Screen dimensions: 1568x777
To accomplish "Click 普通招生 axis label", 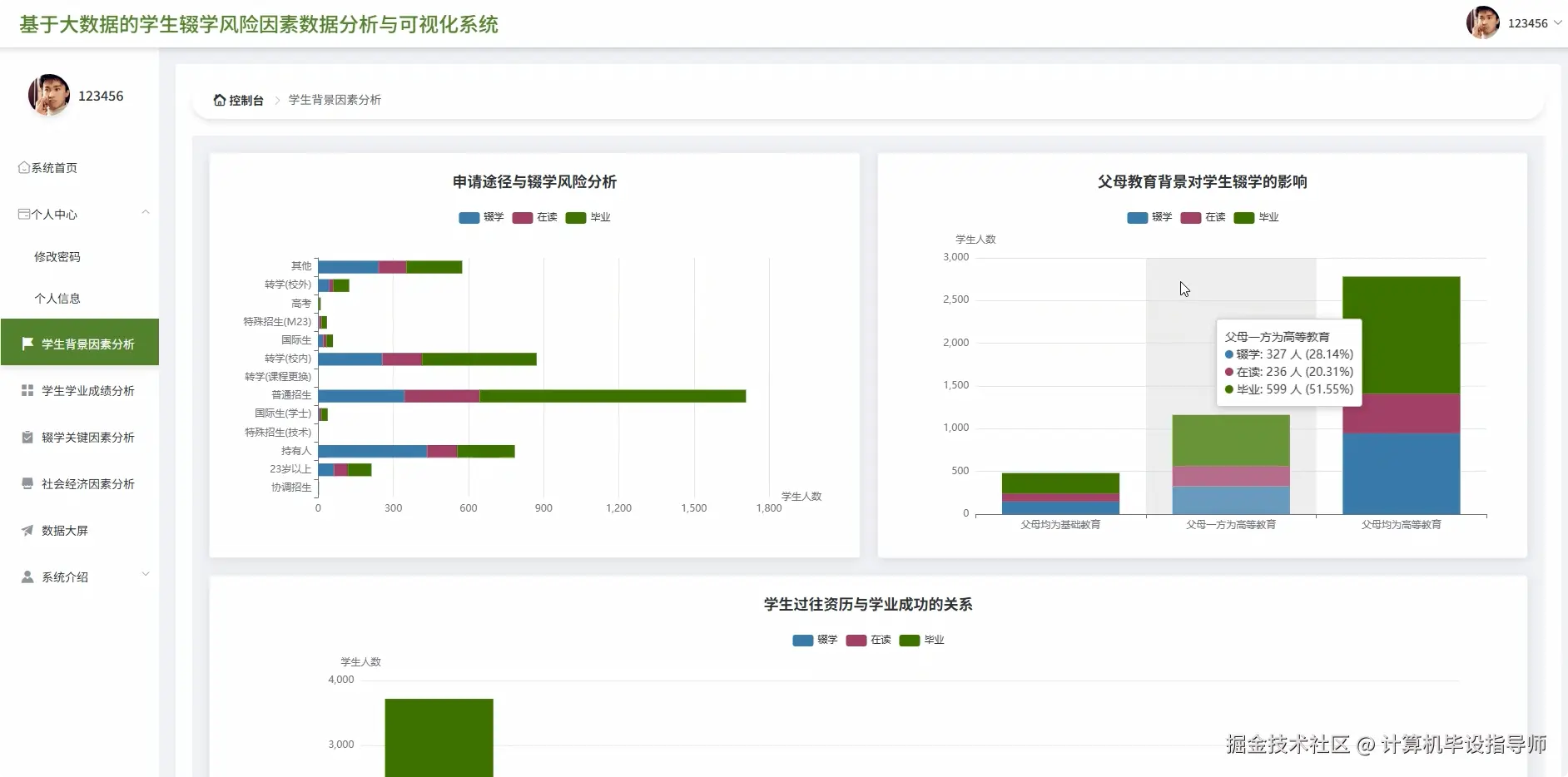I will coord(291,395).
